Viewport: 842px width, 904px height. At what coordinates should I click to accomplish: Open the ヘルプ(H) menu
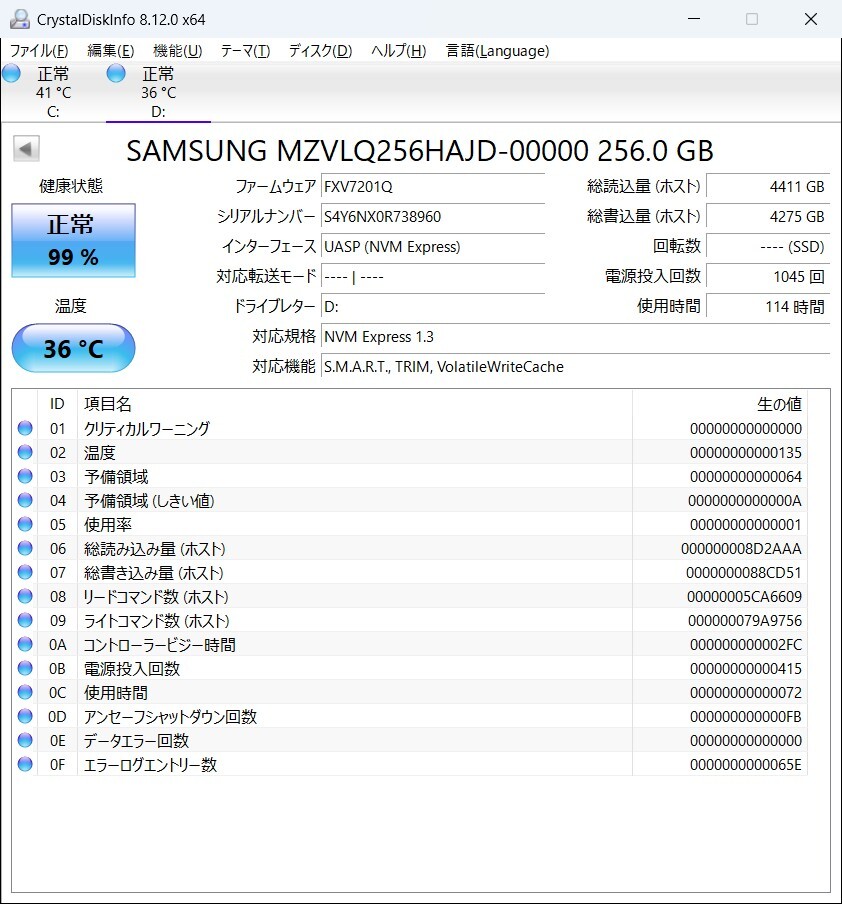pos(398,51)
